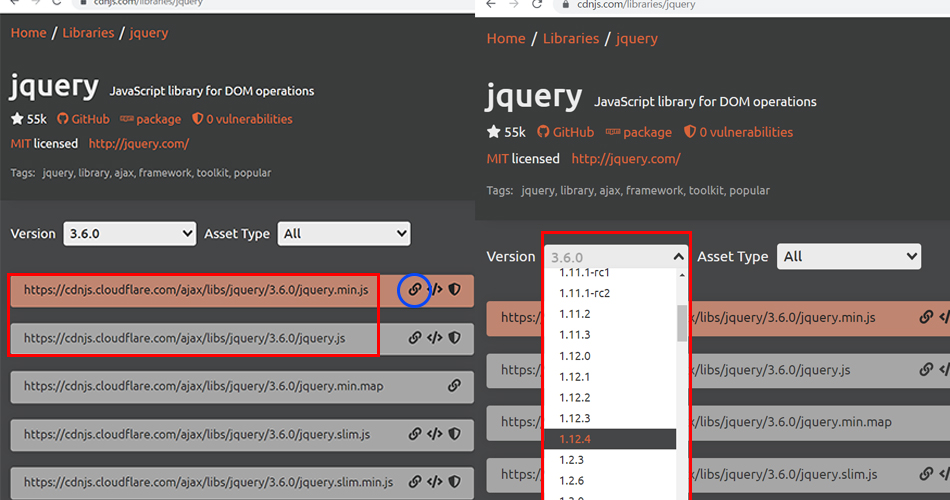Viewport: 950px width, 500px height.
Task: Copy script tag icon for jquery.slim.min.js, left window
Action: click(x=434, y=482)
